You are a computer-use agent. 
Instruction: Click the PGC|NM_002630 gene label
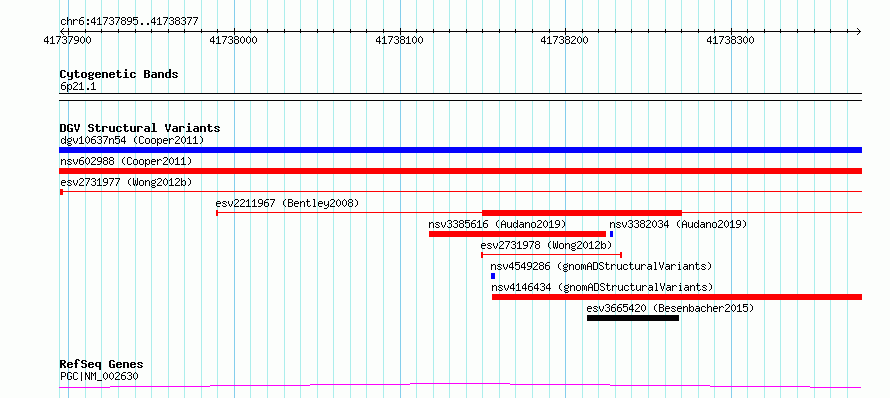[x=99, y=376]
